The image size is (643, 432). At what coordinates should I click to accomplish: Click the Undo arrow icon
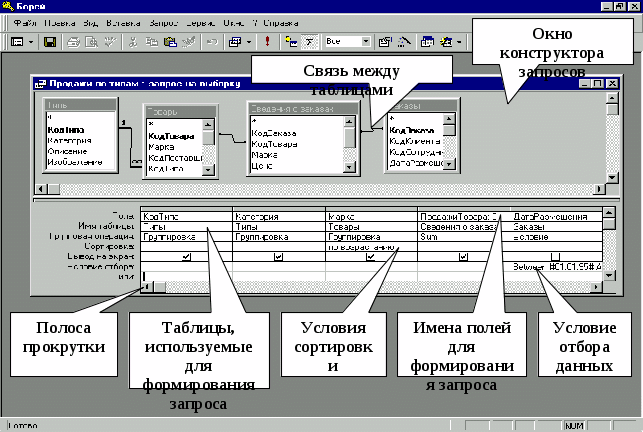pos(212,42)
